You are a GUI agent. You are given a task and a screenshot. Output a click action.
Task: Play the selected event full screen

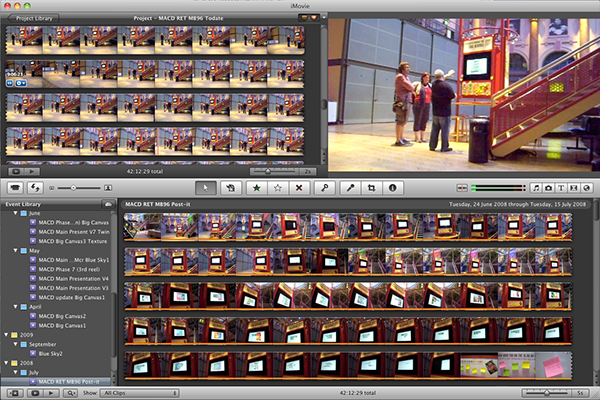(35, 393)
